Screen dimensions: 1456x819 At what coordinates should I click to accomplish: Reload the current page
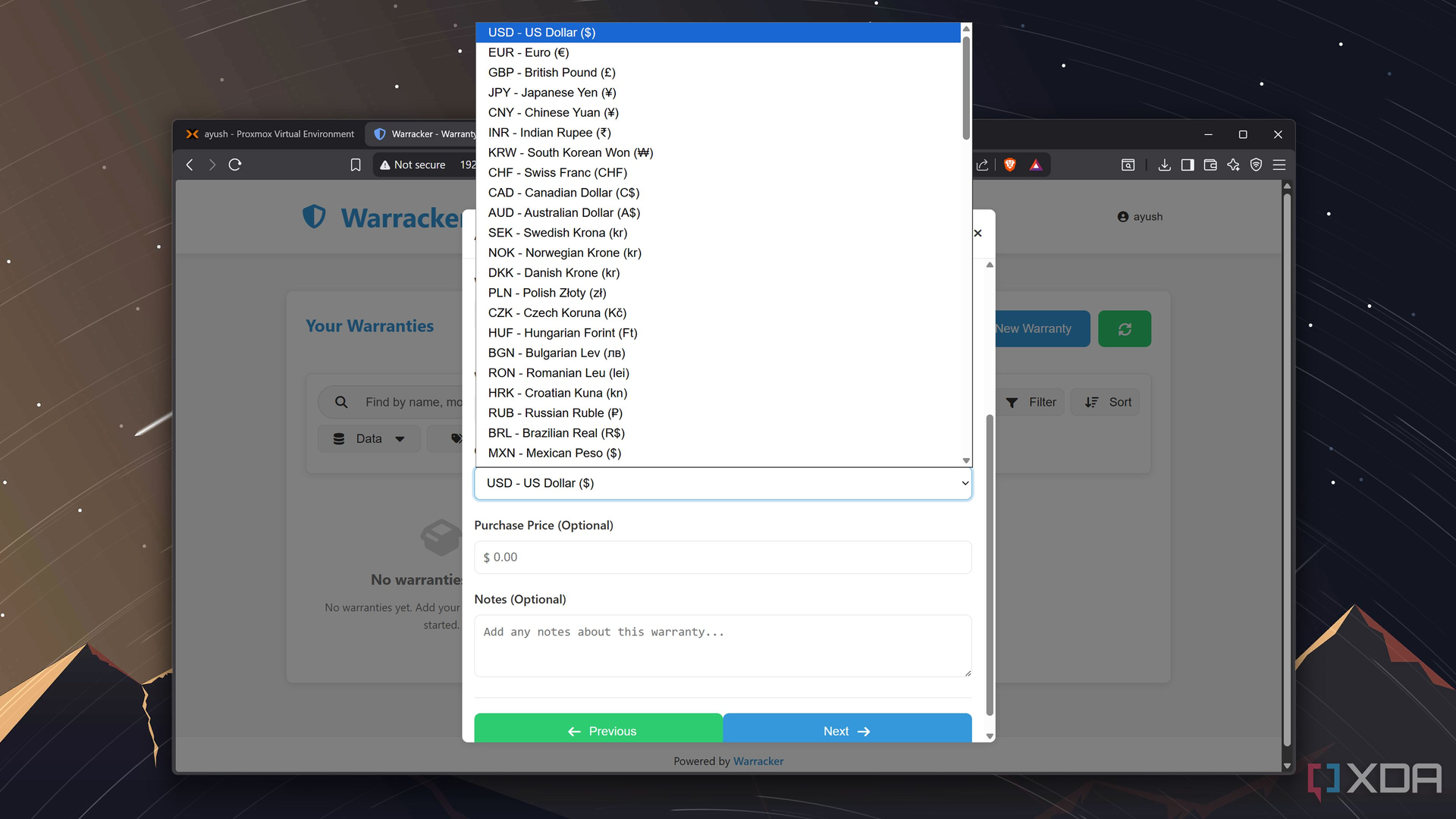235,165
